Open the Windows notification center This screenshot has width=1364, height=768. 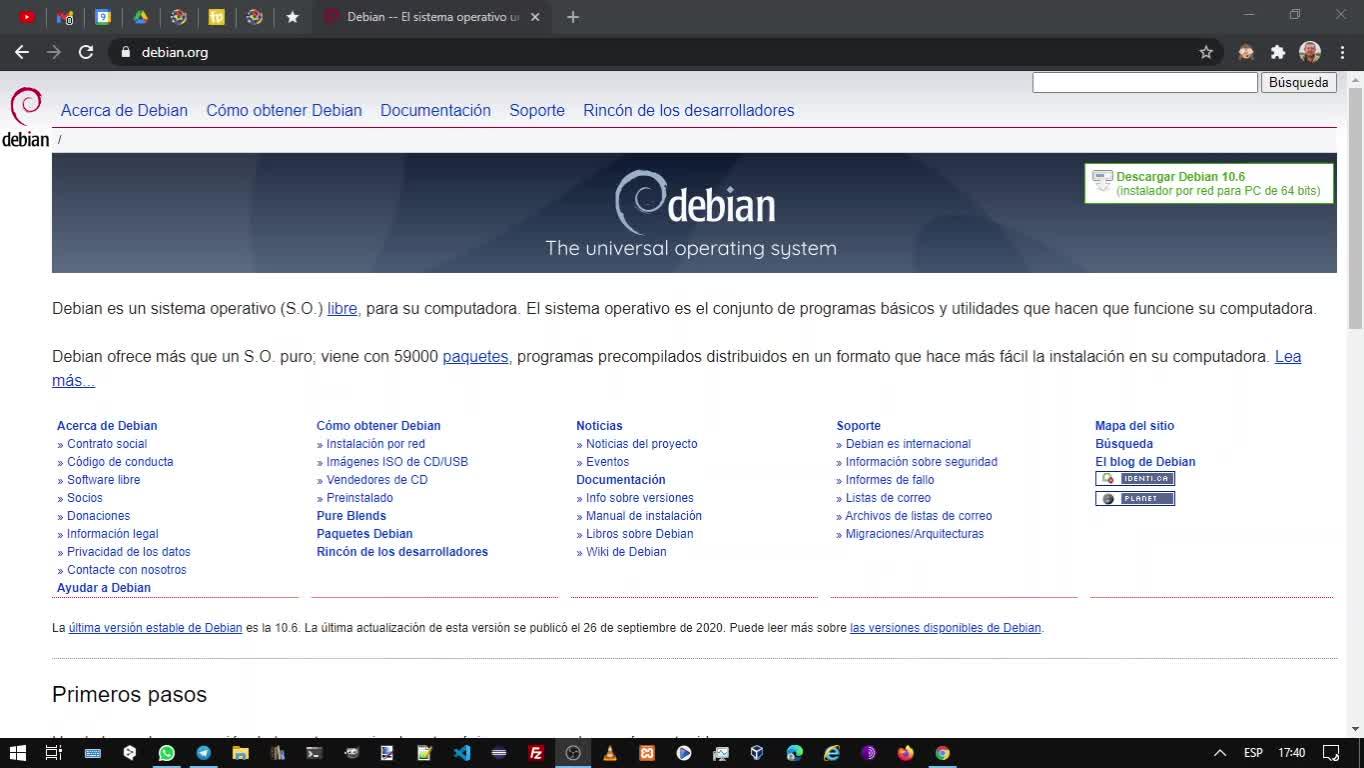click(x=1331, y=753)
